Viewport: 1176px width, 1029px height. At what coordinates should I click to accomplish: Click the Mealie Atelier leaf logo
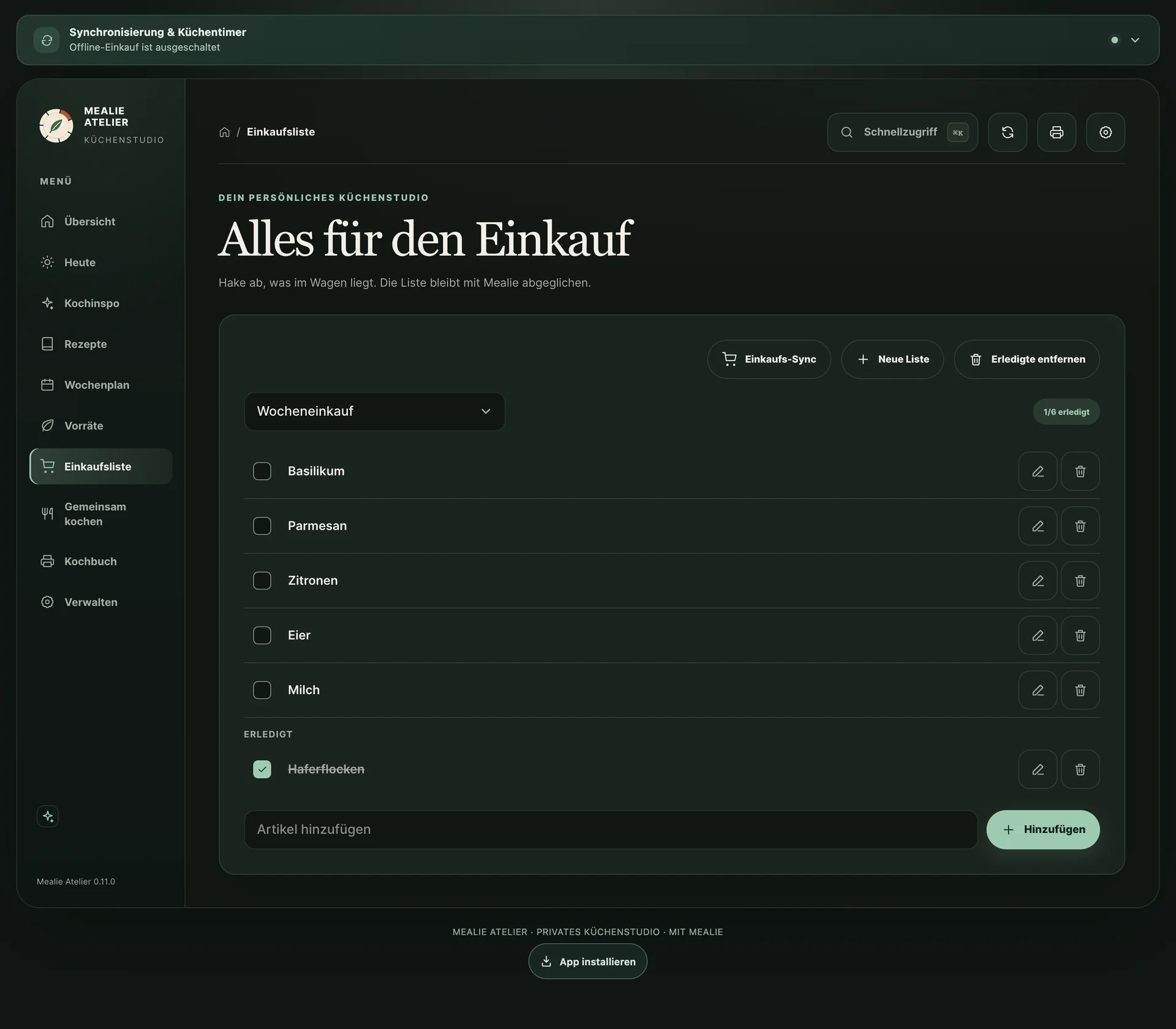pyautogui.click(x=56, y=126)
